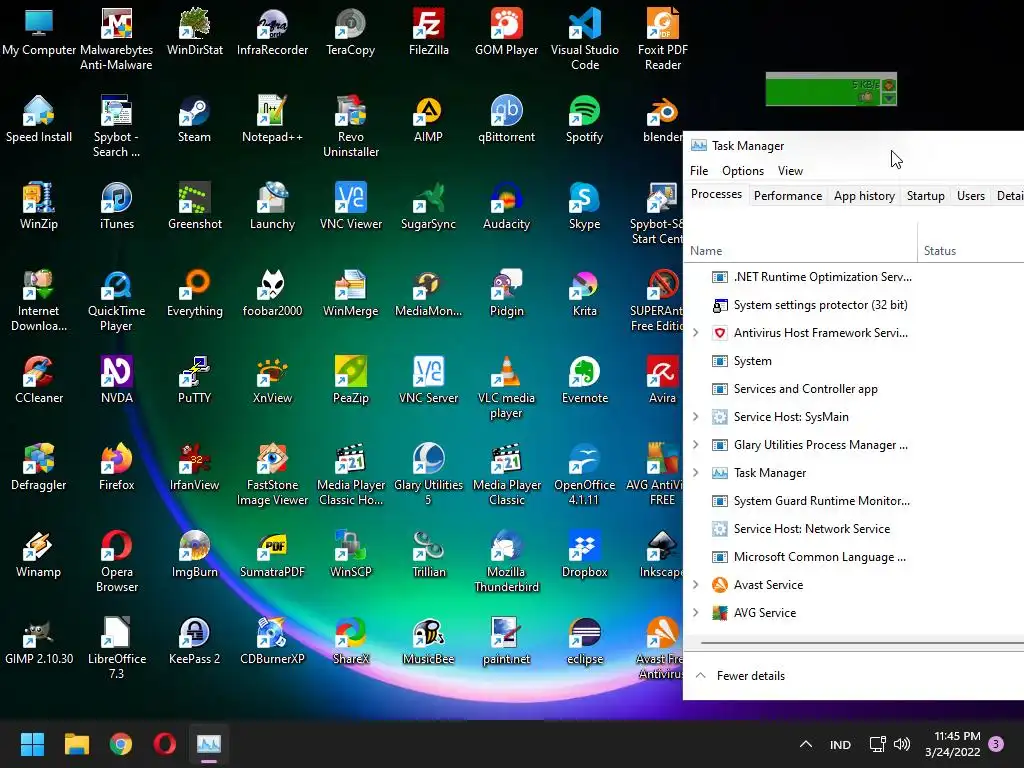
Task: Click the CCleaner desktop shortcut
Action: [x=39, y=380]
